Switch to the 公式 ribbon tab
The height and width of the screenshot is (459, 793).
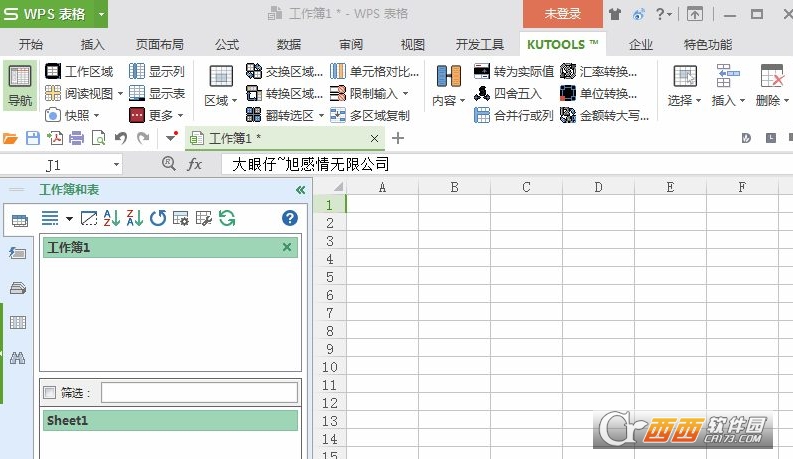(x=227, y=44)
